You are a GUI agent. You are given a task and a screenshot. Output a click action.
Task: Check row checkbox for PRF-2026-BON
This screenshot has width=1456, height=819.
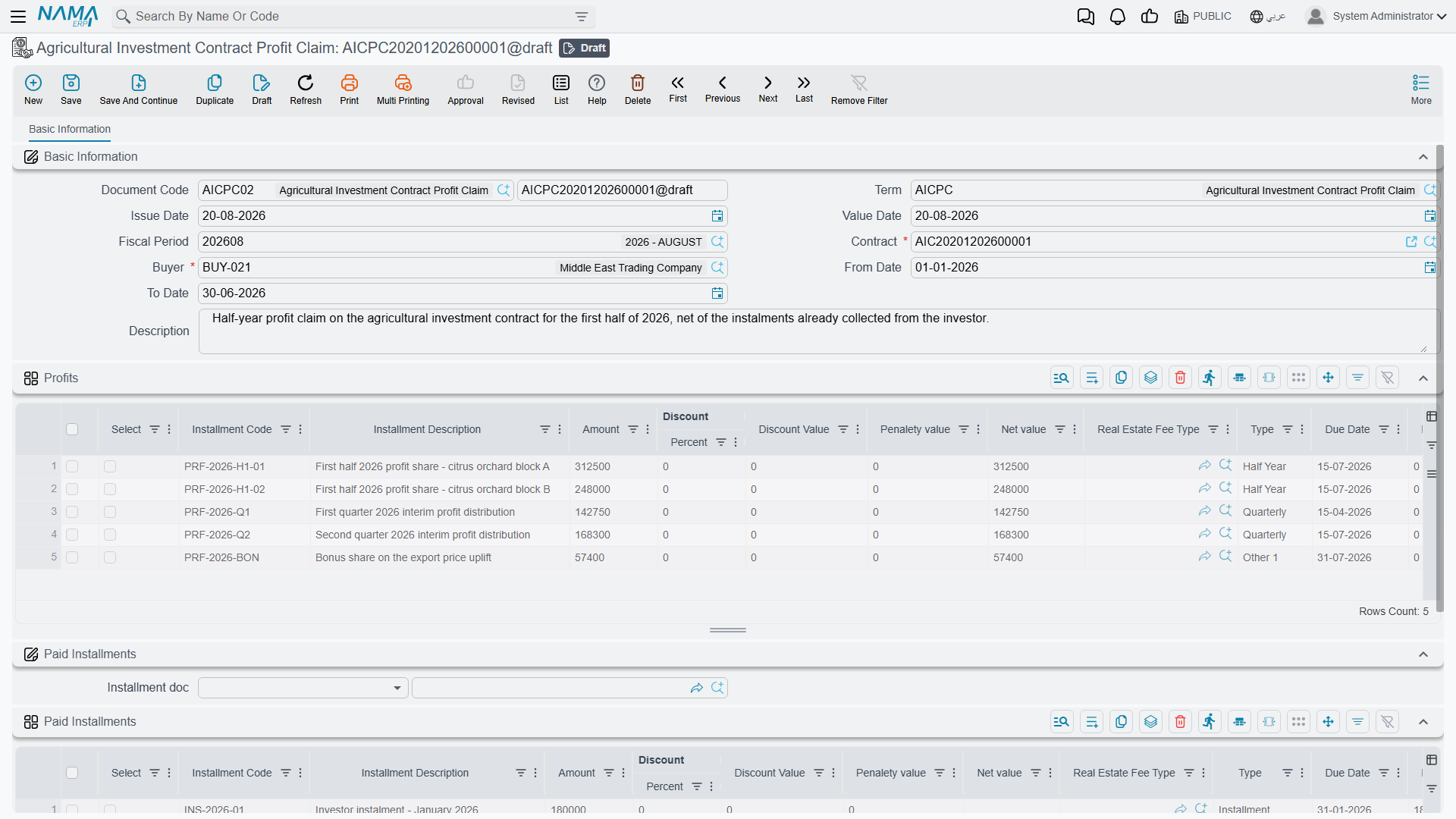[x=72, y=557]
